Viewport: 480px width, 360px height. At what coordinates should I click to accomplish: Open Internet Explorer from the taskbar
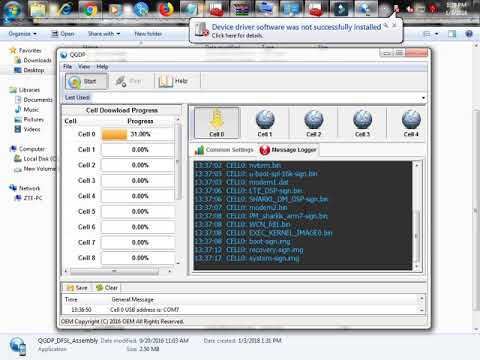(x=65, y=9)
